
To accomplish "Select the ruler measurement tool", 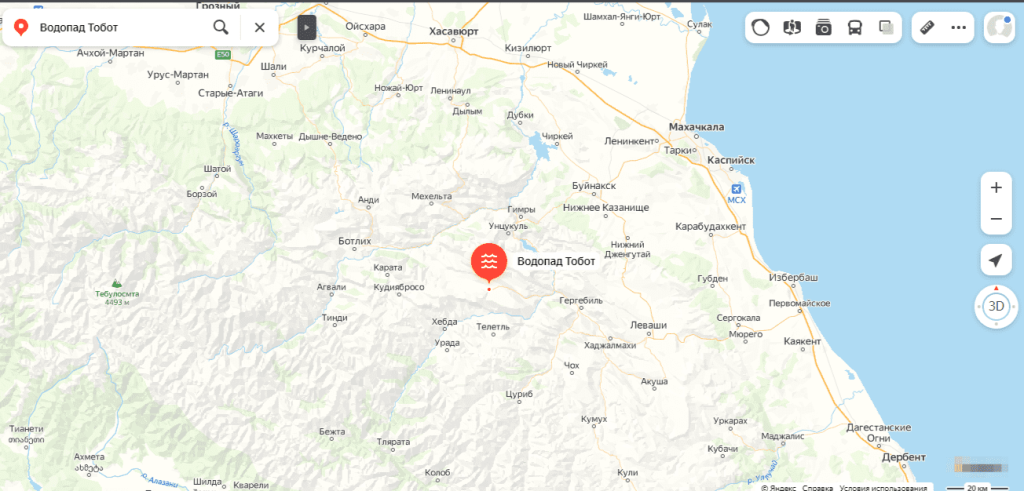I will (x=927, y=27).
